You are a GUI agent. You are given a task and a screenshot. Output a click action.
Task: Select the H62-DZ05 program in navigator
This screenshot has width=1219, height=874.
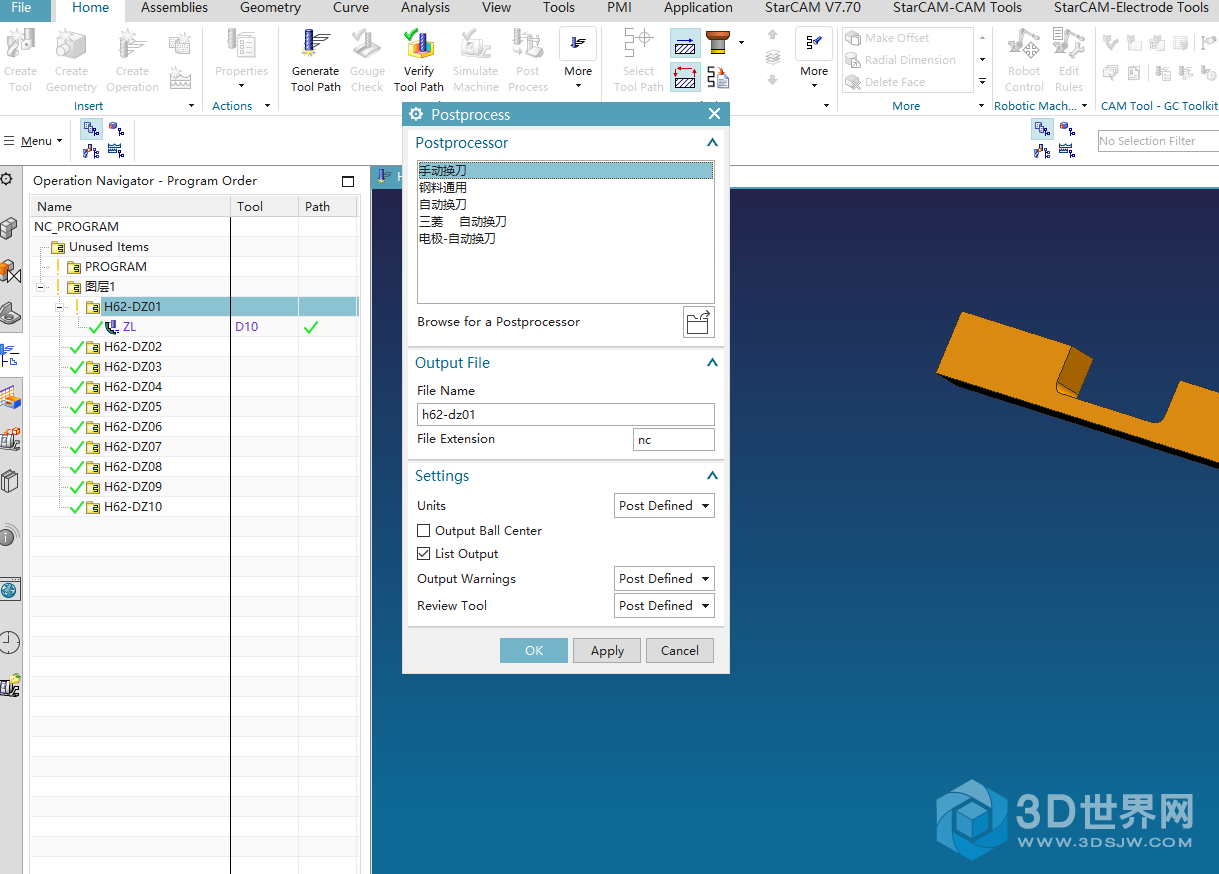pos(133,407)
